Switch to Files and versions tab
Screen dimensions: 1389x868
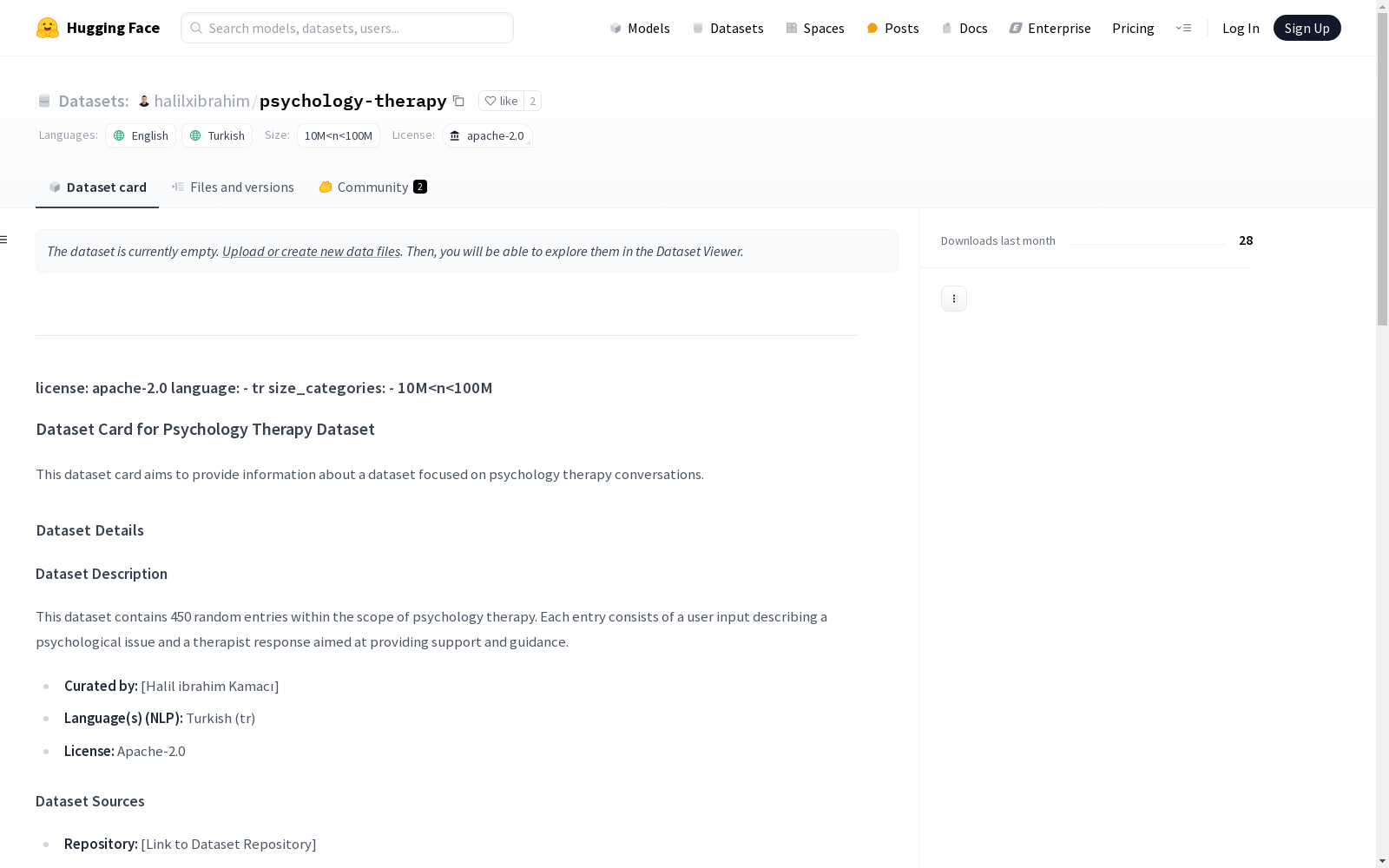pos(233,187)
